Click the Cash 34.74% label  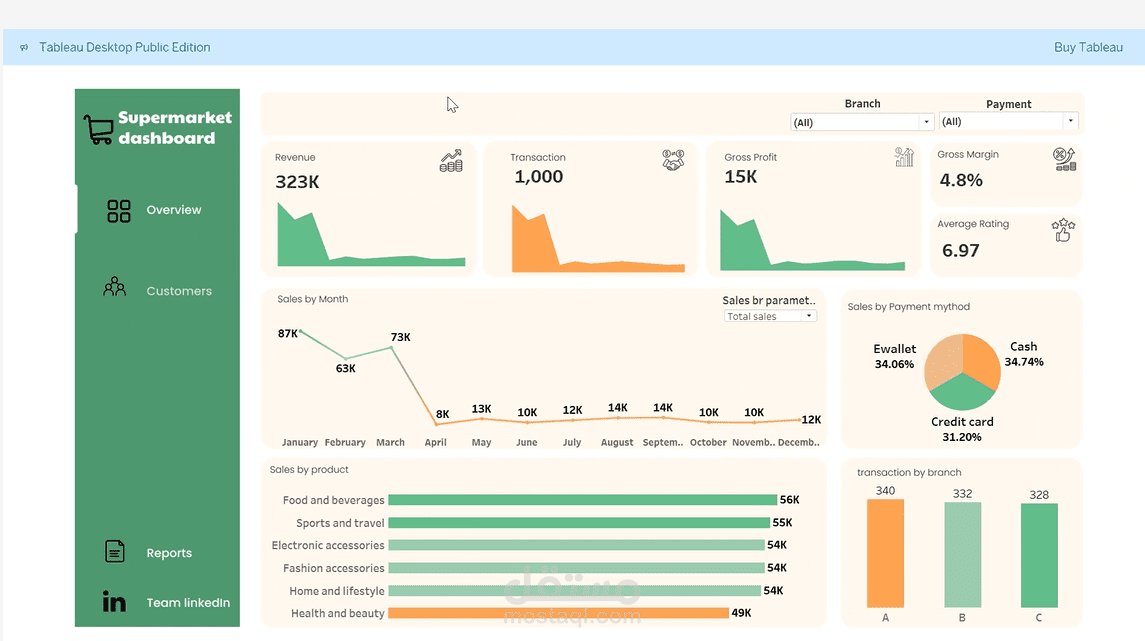tap(1024, 354)
